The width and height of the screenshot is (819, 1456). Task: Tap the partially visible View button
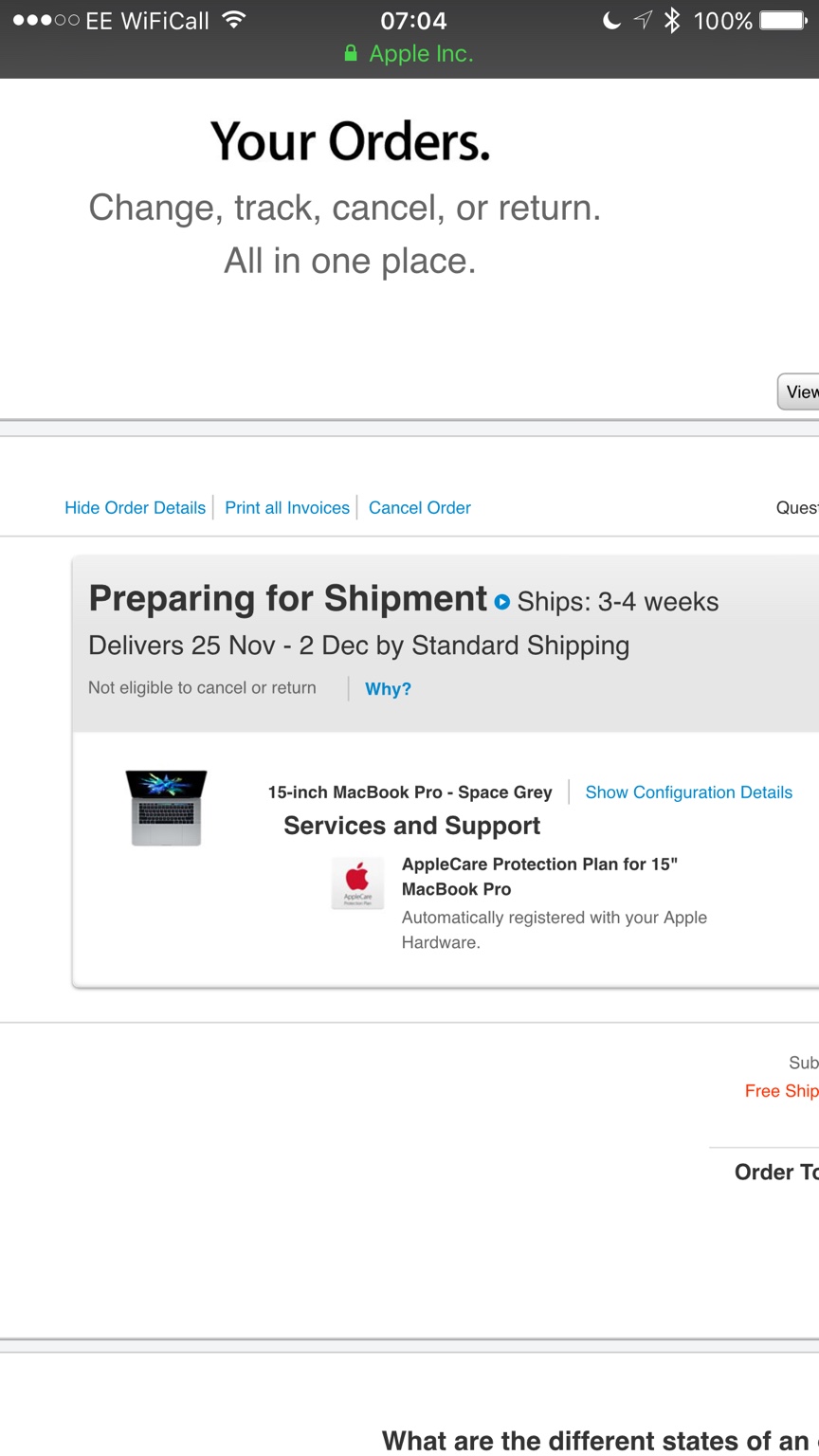[x=798, y=391]
